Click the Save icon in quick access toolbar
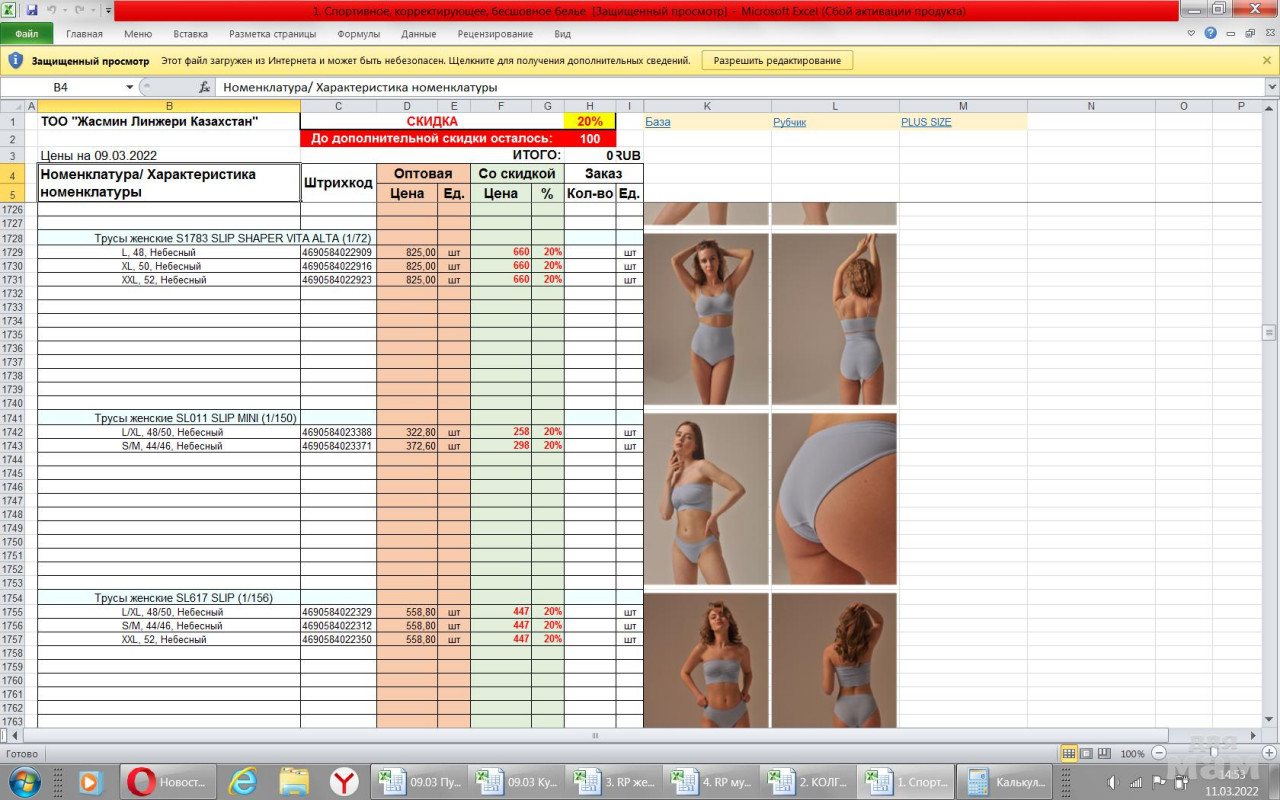This screenshot has width=1280, height=800. pyautogui.click(x=32, y=10)
